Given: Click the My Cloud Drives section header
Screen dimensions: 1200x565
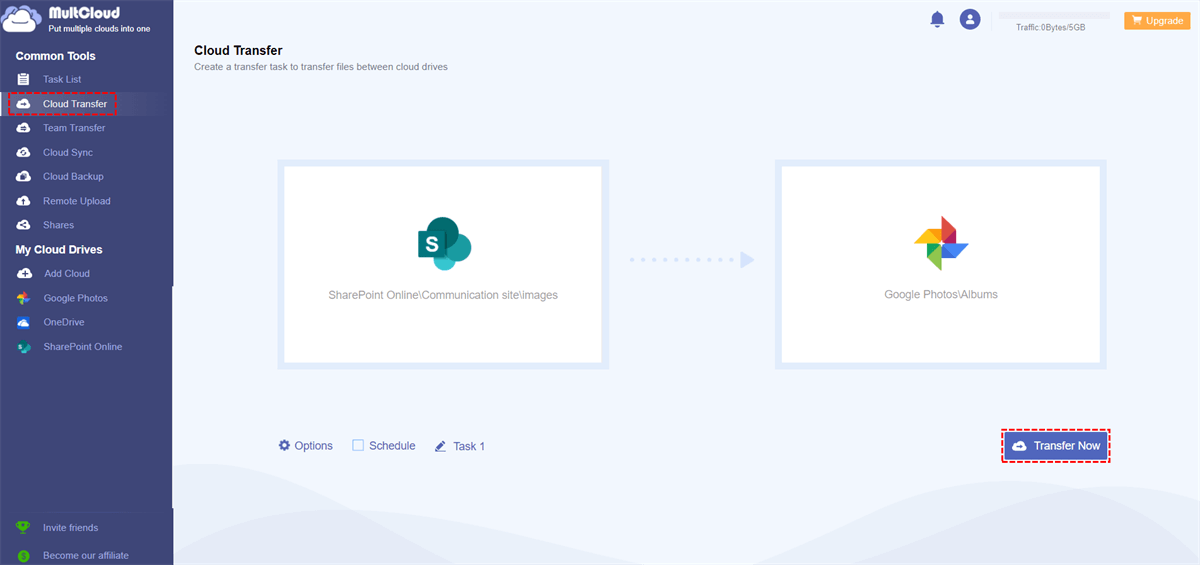Looking at the screenshot, I should click(59, 249).
